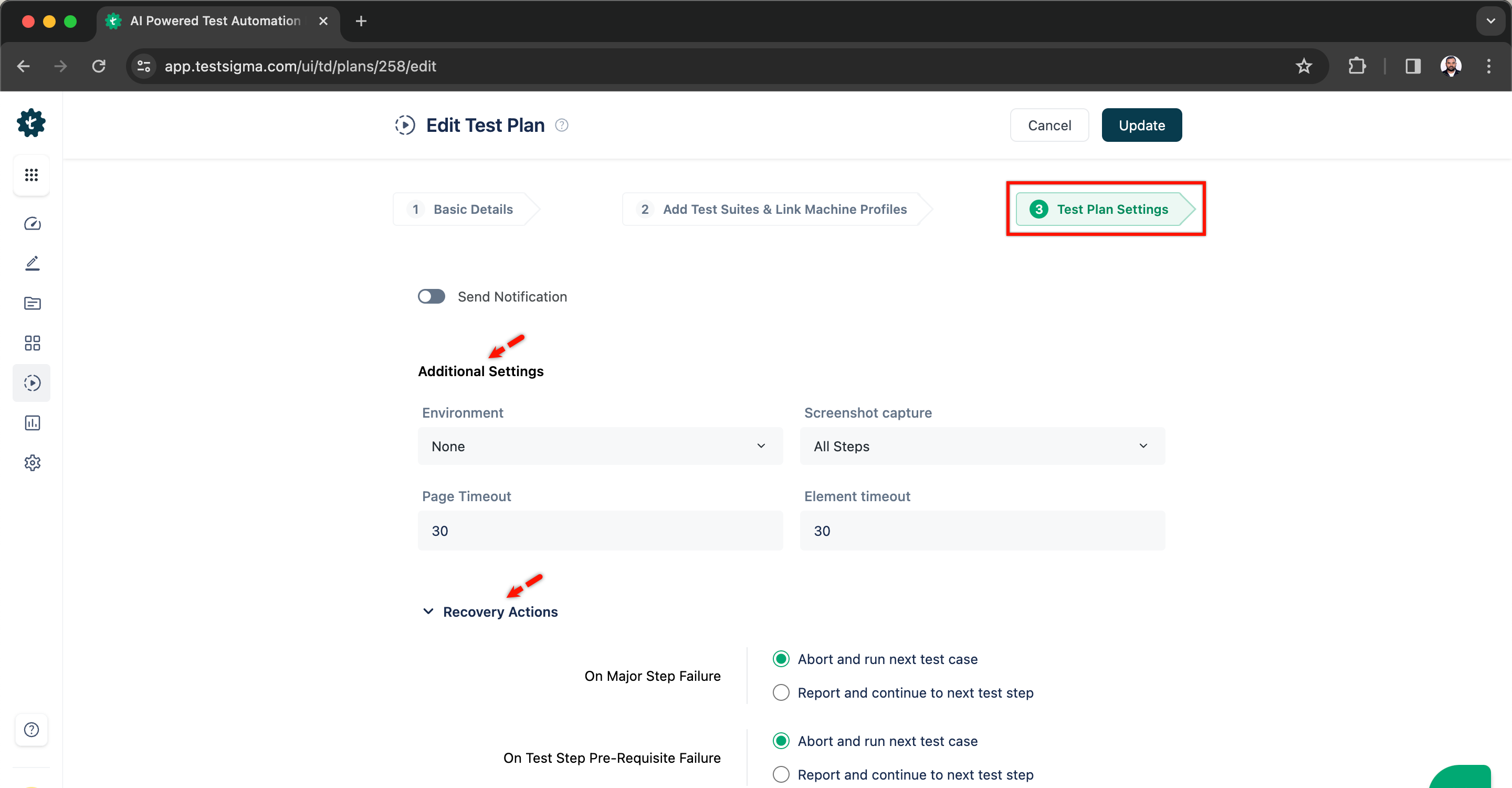The image size is (1512, 788).
Task: Open the Test Data folder icon
Action: (x=32, y=303)
